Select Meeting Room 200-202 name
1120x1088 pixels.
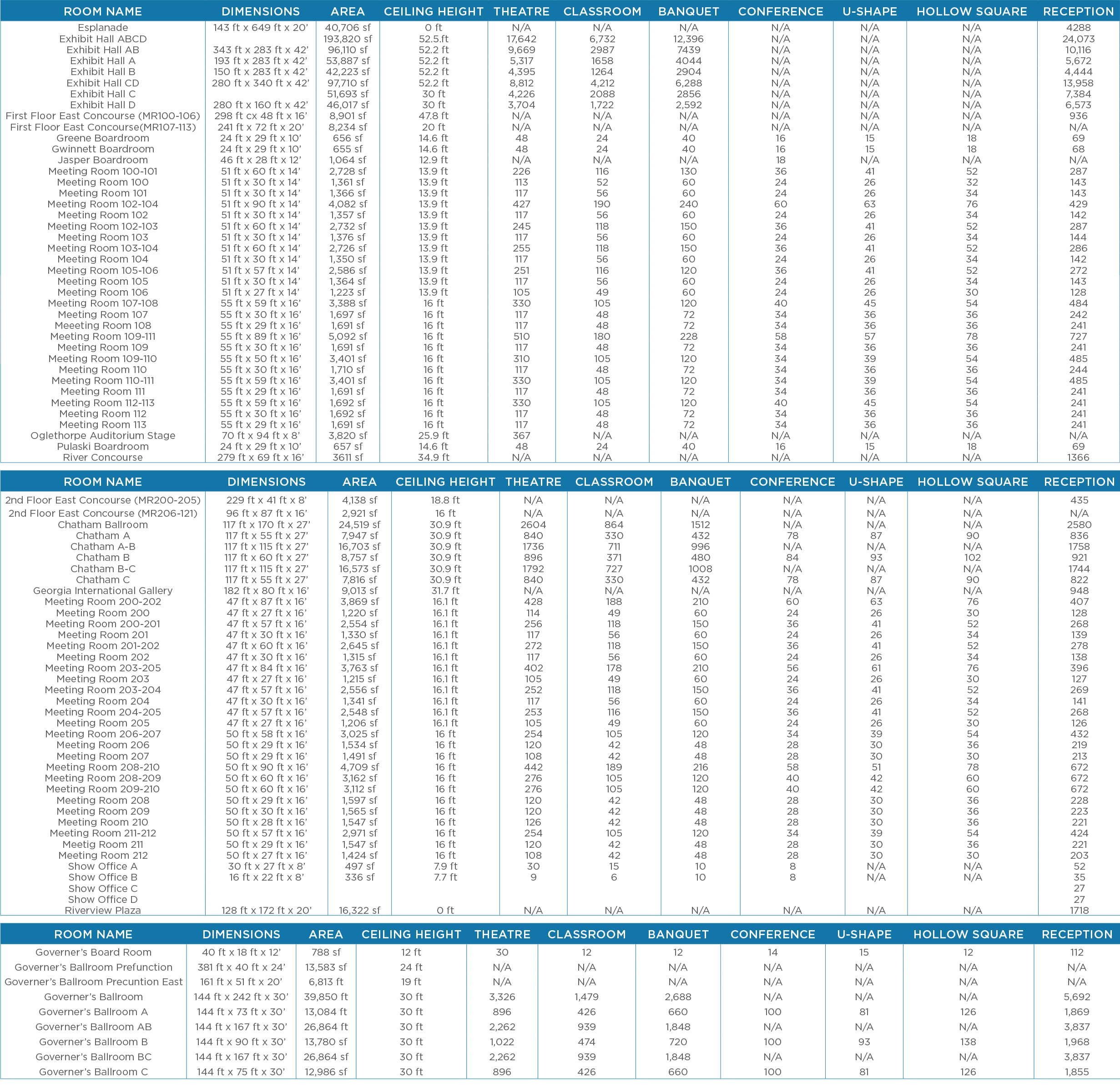point(103,602)
